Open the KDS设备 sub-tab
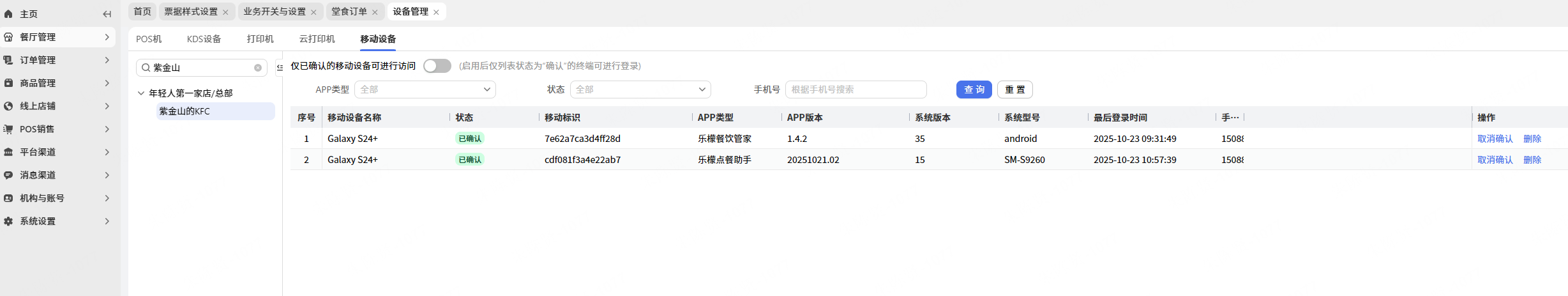Screen dimensions: 1568x296 pos(204,39)
